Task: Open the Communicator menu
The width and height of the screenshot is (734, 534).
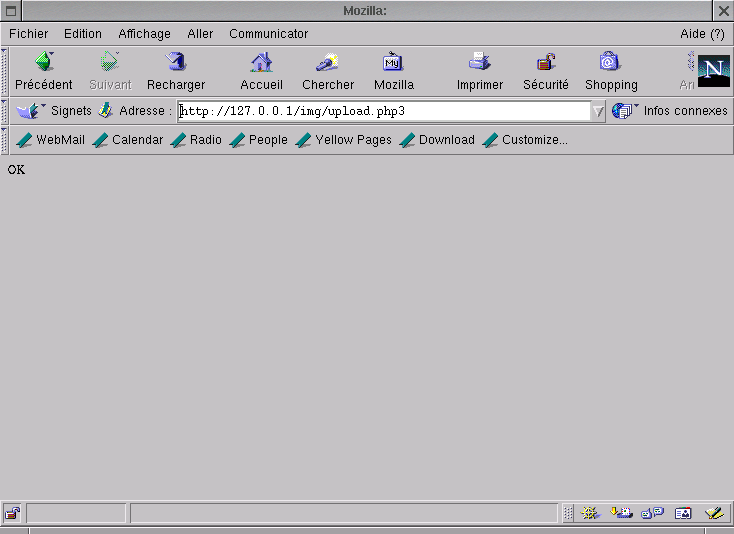Action: 268,34
